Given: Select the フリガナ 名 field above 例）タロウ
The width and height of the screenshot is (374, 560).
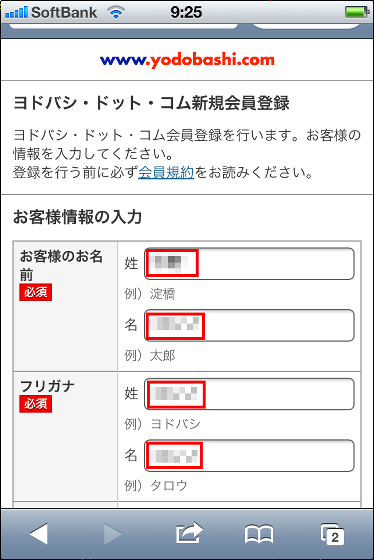Looking at the screenshot, I should [249, 456].
